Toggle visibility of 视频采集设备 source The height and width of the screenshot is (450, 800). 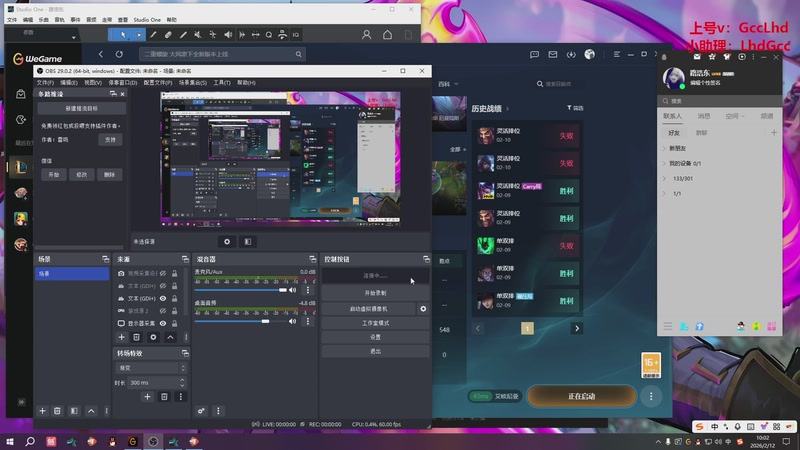pos(163,273)
